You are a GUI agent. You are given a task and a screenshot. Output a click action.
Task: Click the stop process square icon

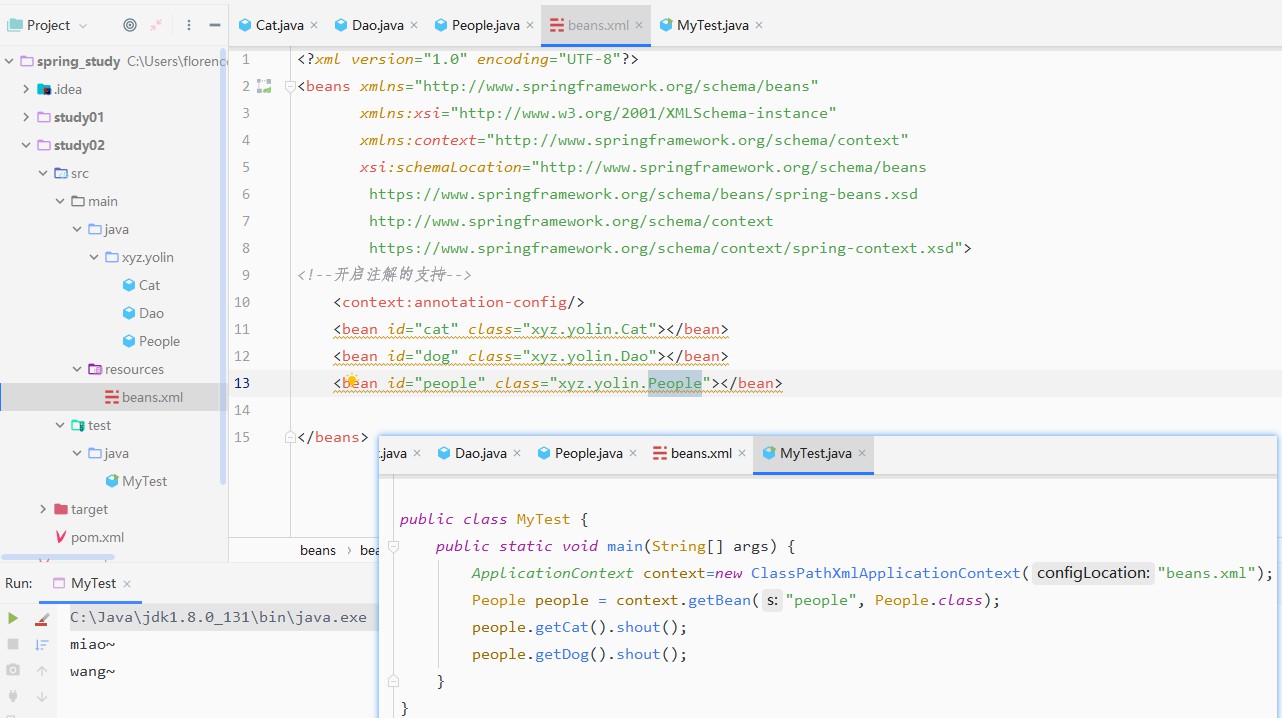13,645
